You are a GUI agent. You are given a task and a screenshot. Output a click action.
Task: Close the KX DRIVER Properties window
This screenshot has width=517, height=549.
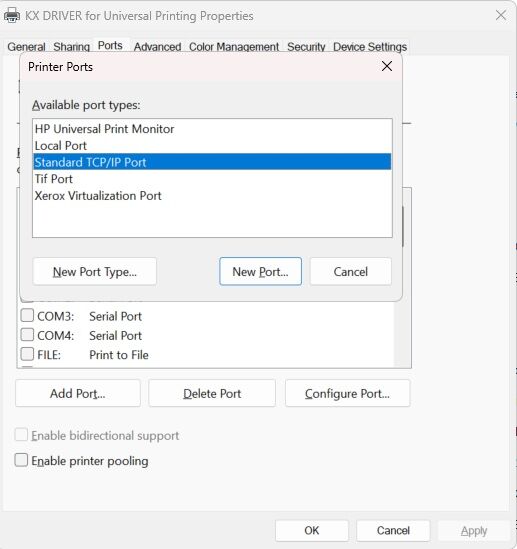[501, 15]
